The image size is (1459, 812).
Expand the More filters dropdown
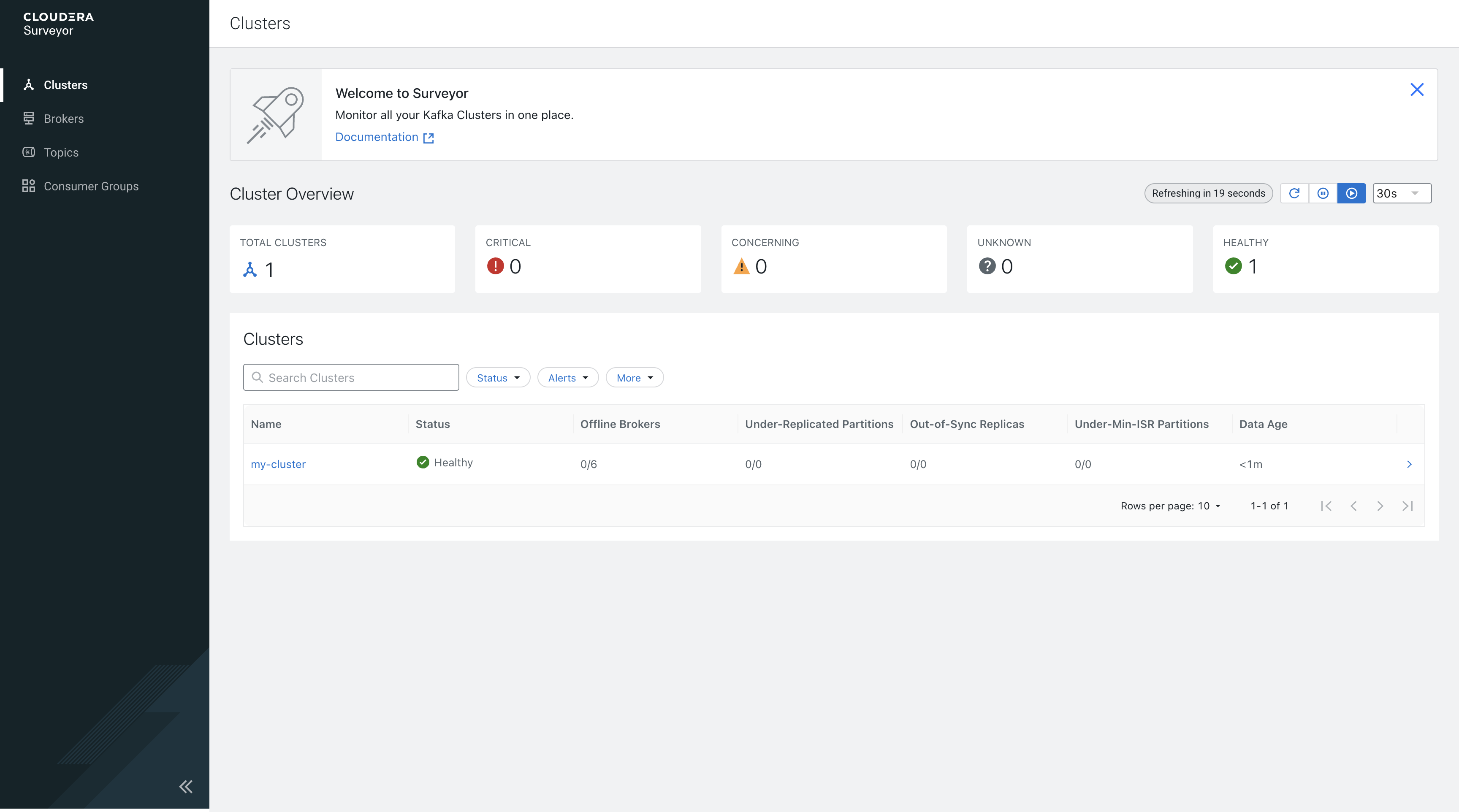click(635, 378)
